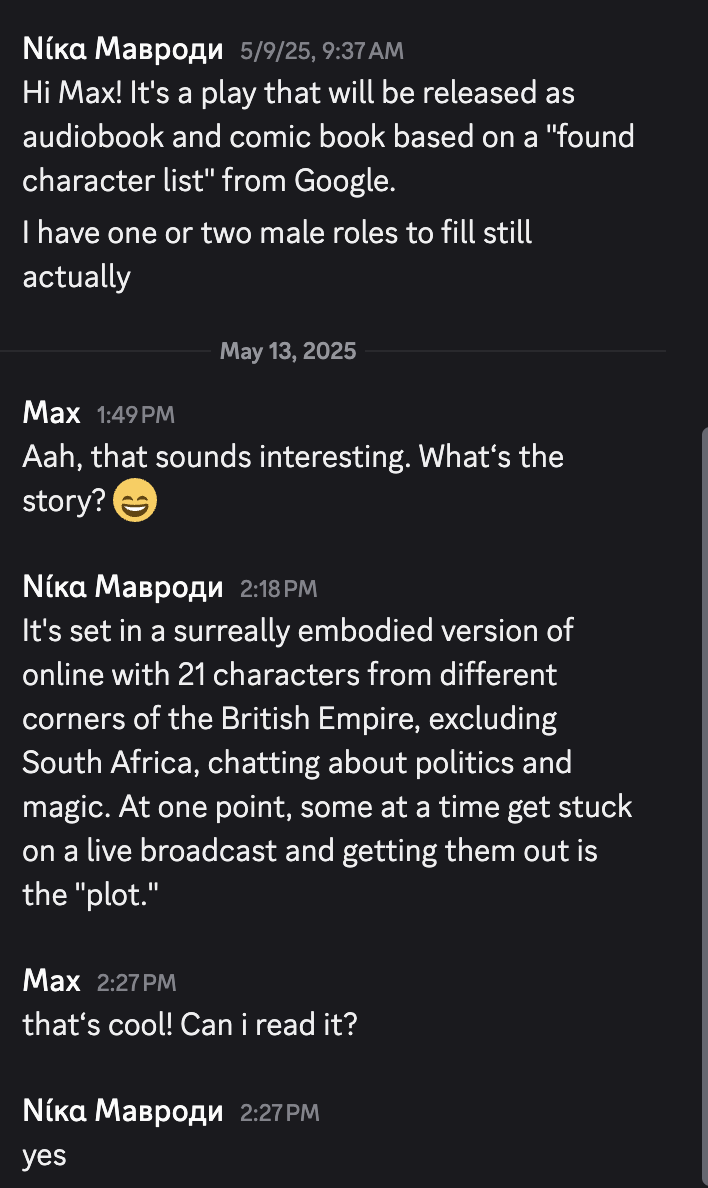Click the May 13, 2025 date divider
Viewport: 708px width, 1188px height.
[288, 351]
